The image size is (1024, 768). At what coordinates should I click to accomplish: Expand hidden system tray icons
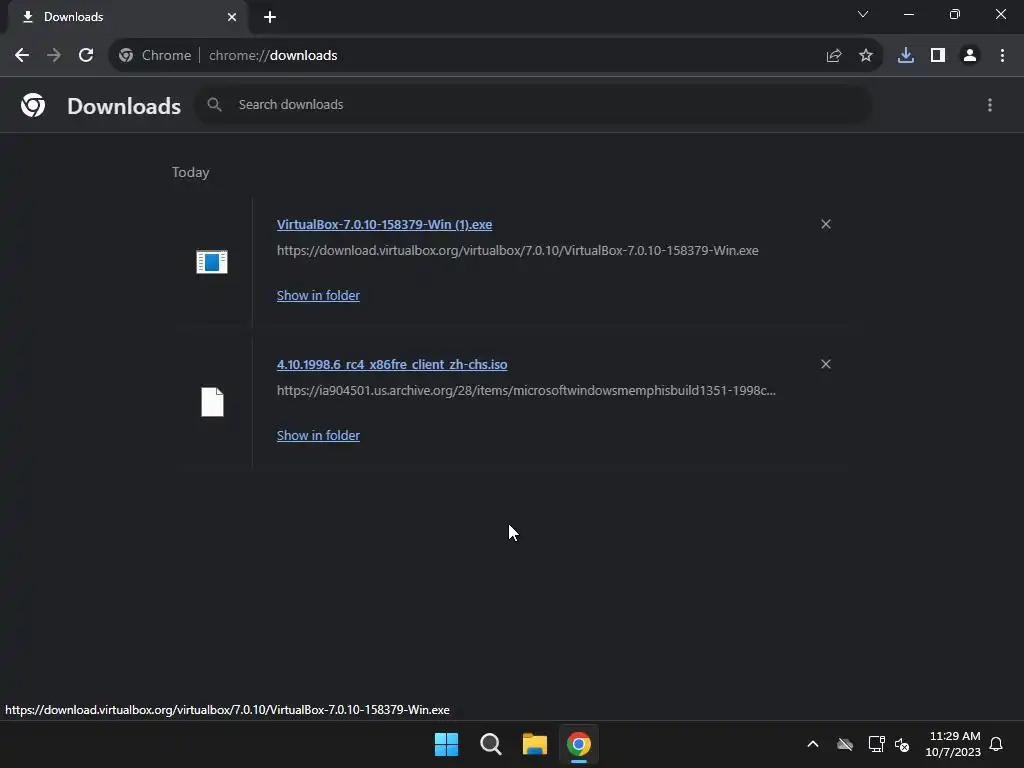coord(813,744)
